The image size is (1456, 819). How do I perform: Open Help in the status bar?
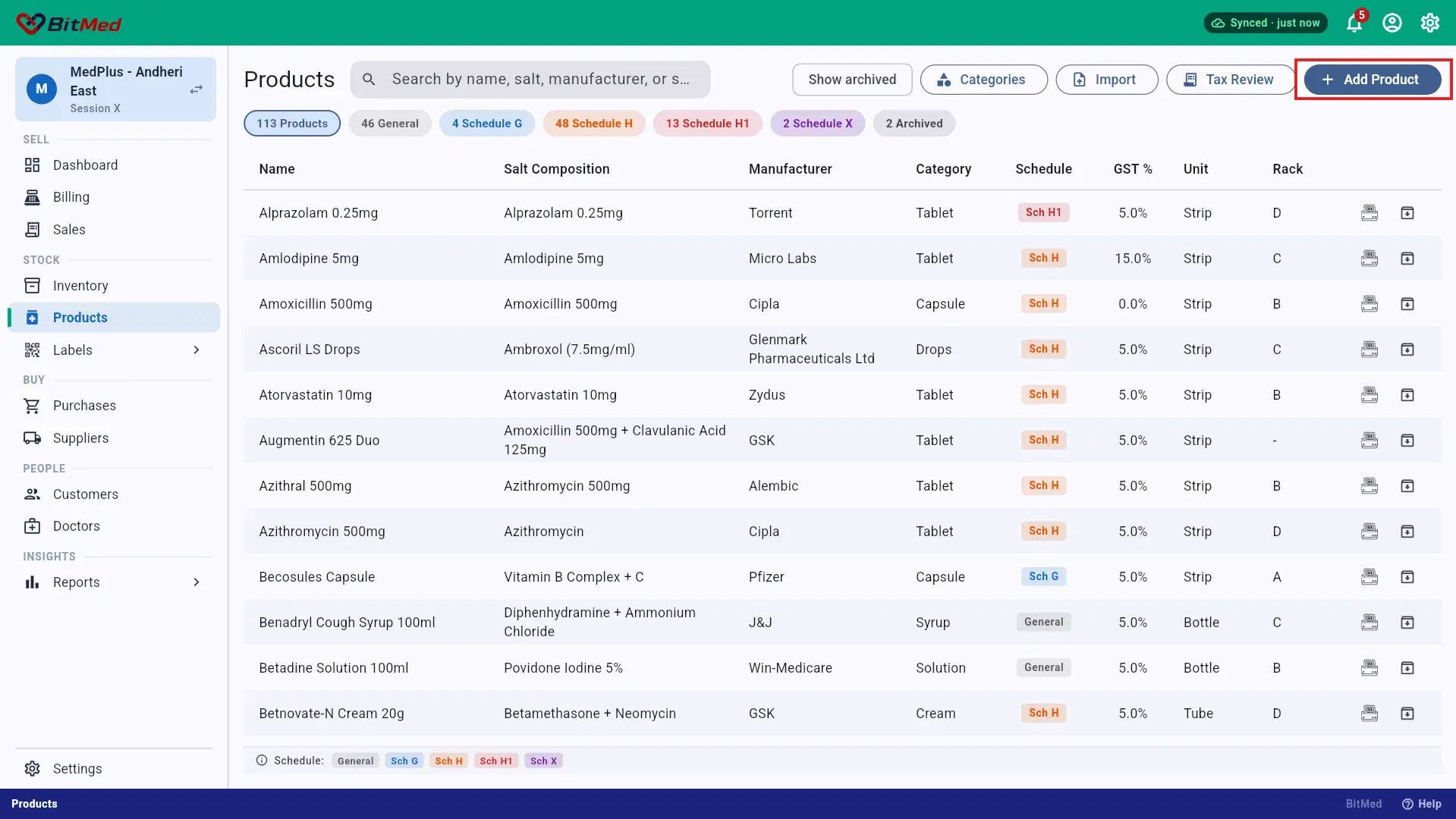1422,804
